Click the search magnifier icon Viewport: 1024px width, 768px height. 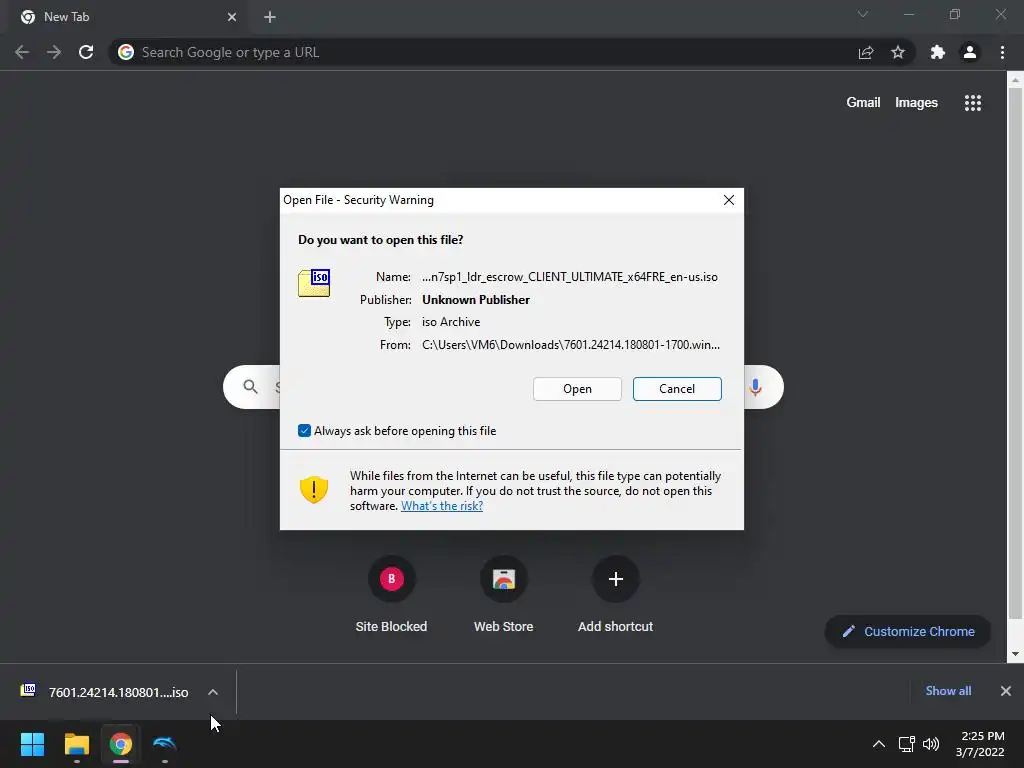click(x=250, y=387)
